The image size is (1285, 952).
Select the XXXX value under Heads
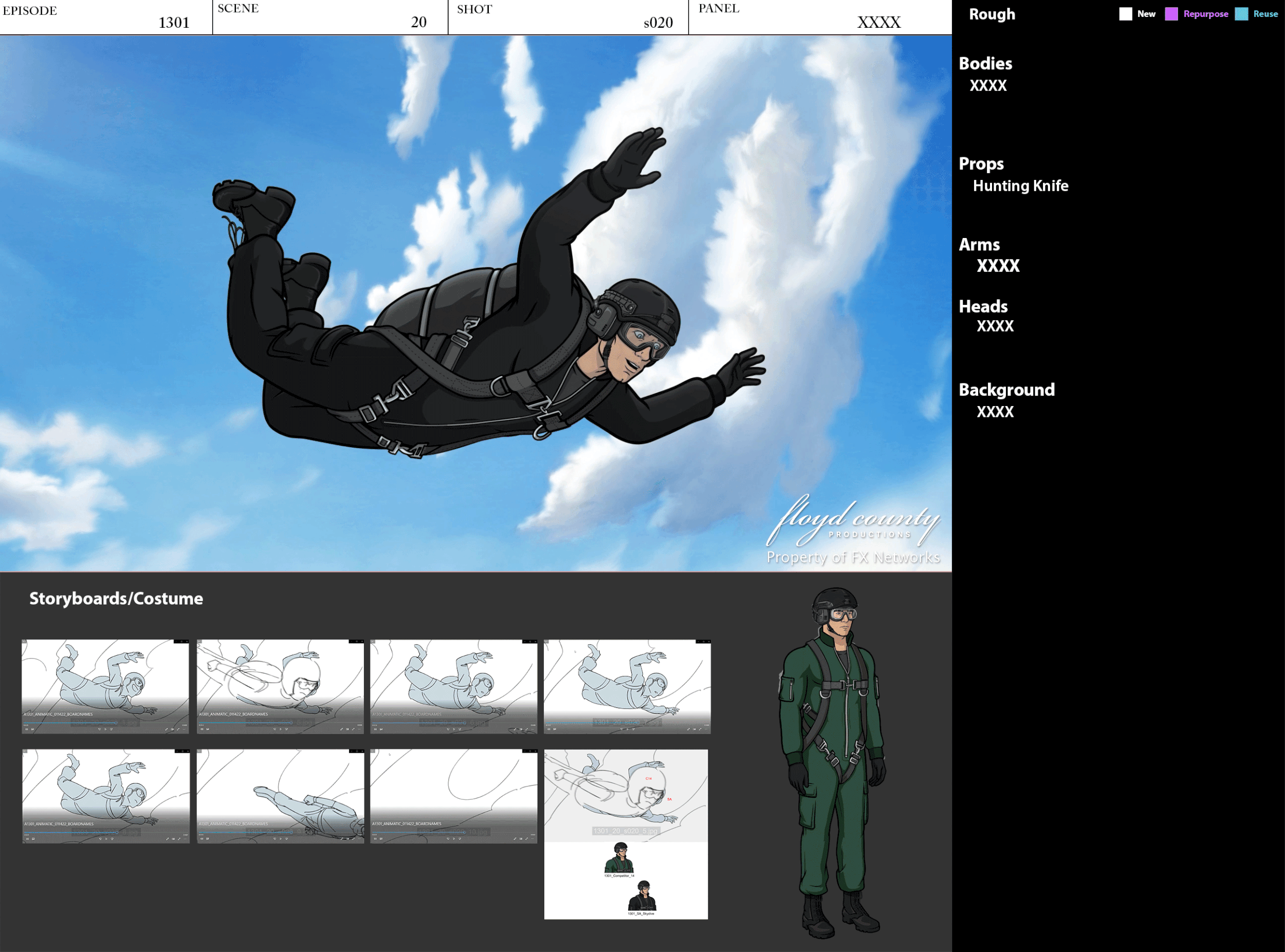click(x=995, y=326)
